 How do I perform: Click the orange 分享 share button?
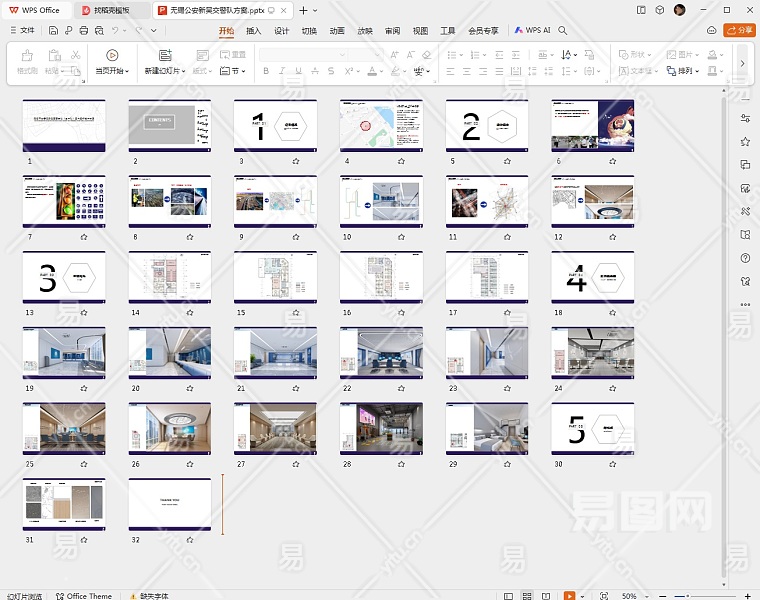click(739, 30)
